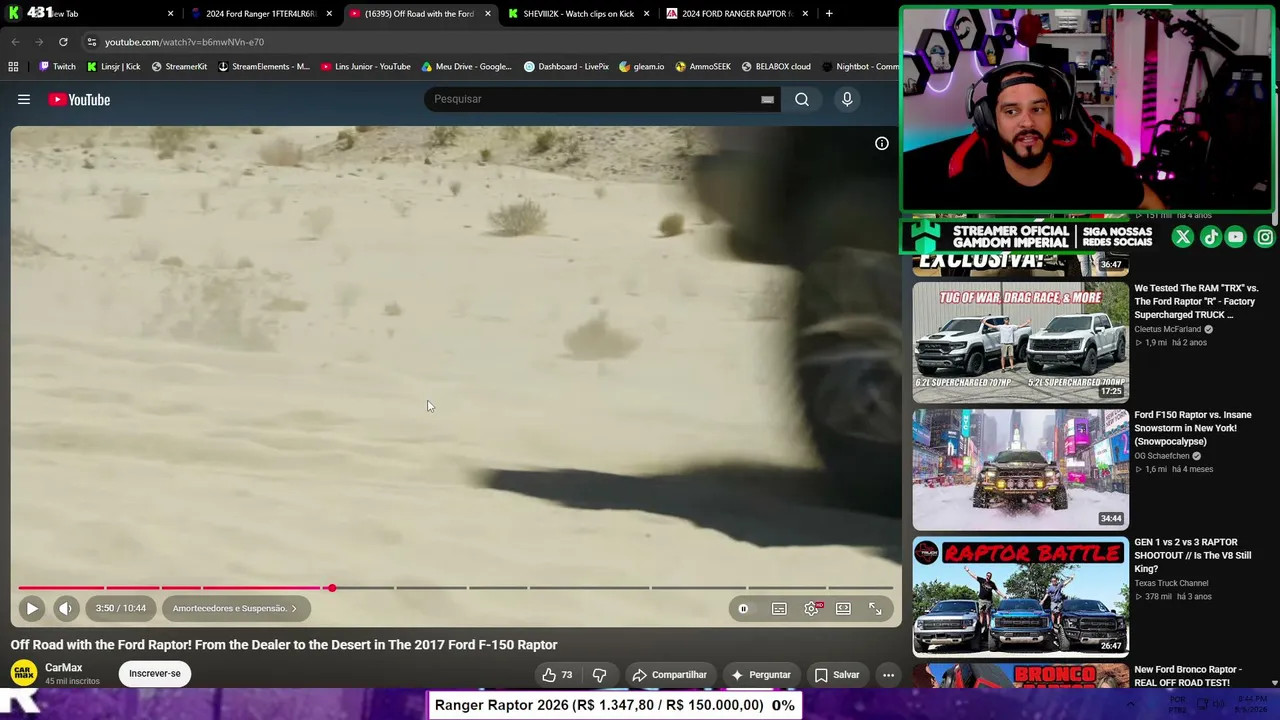Open more actions three-dot menu
The image size is (1280, 720).
tap(888, 675)
